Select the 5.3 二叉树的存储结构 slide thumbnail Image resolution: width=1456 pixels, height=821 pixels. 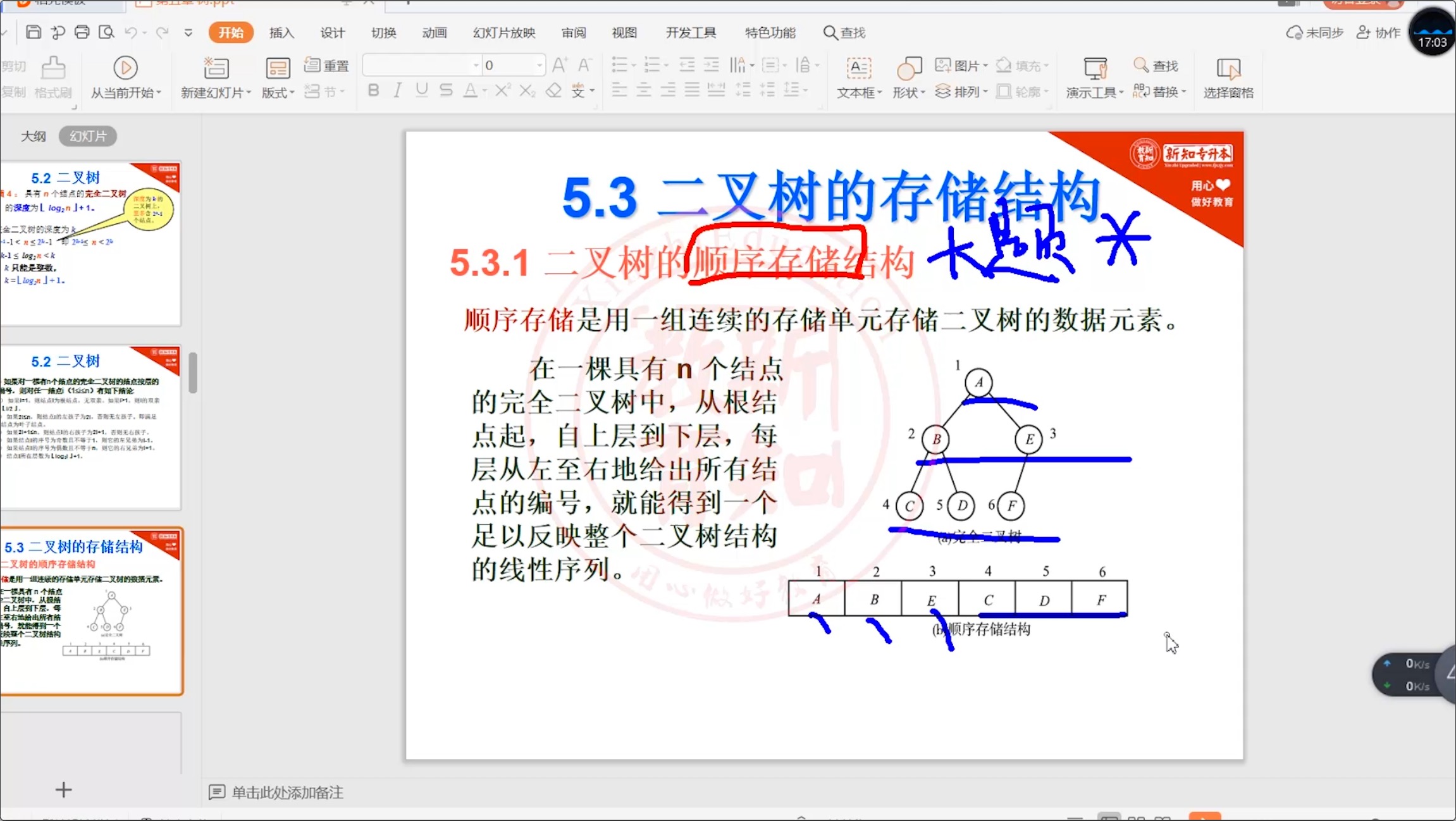[91, 611]
